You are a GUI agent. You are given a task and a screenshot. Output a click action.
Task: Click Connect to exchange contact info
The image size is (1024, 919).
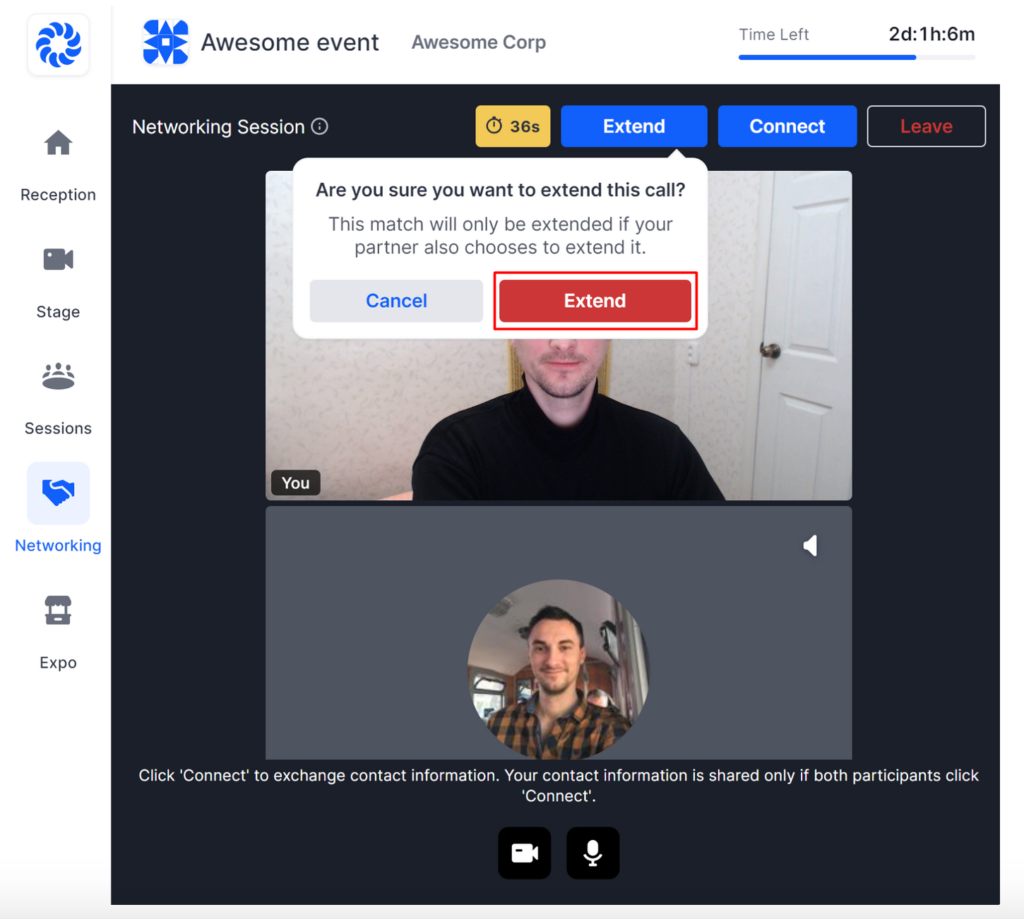787,126
